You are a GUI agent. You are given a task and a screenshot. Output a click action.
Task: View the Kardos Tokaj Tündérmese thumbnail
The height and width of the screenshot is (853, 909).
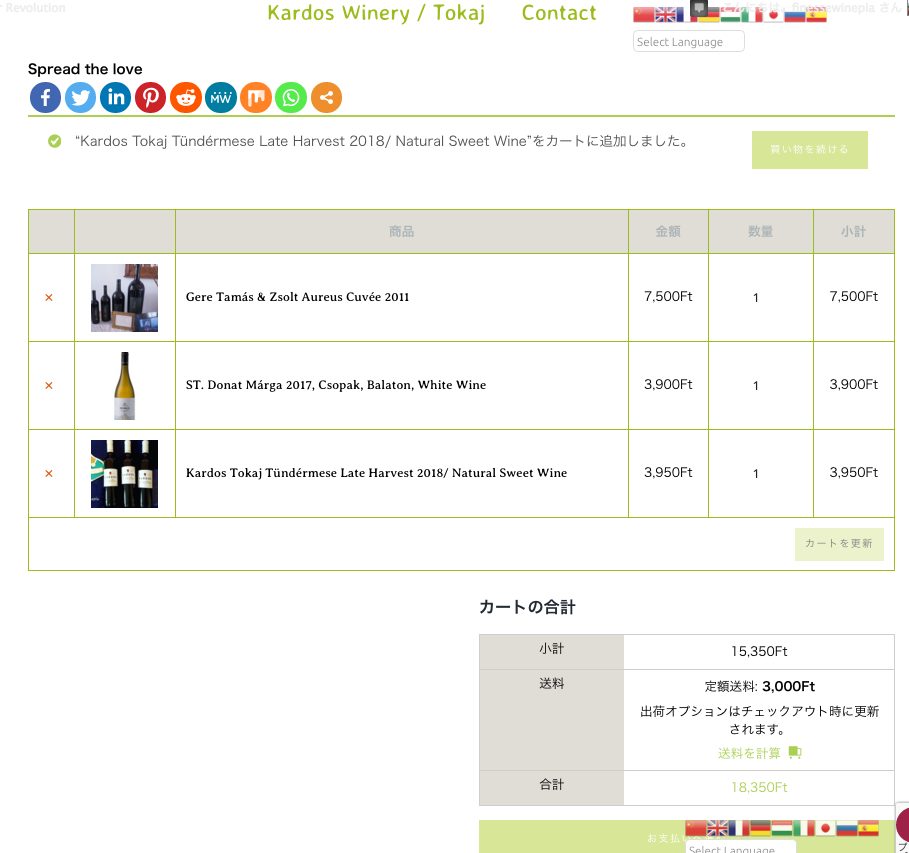click(x=125, y=474)
